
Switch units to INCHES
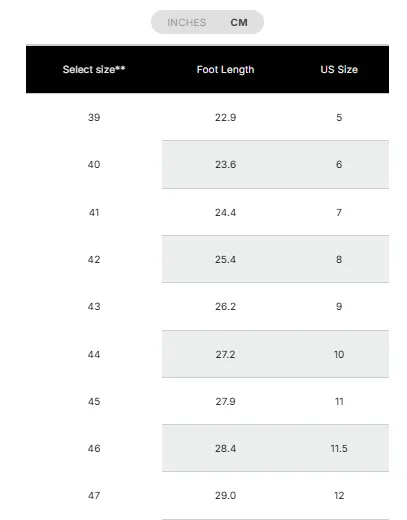point(187,22)
